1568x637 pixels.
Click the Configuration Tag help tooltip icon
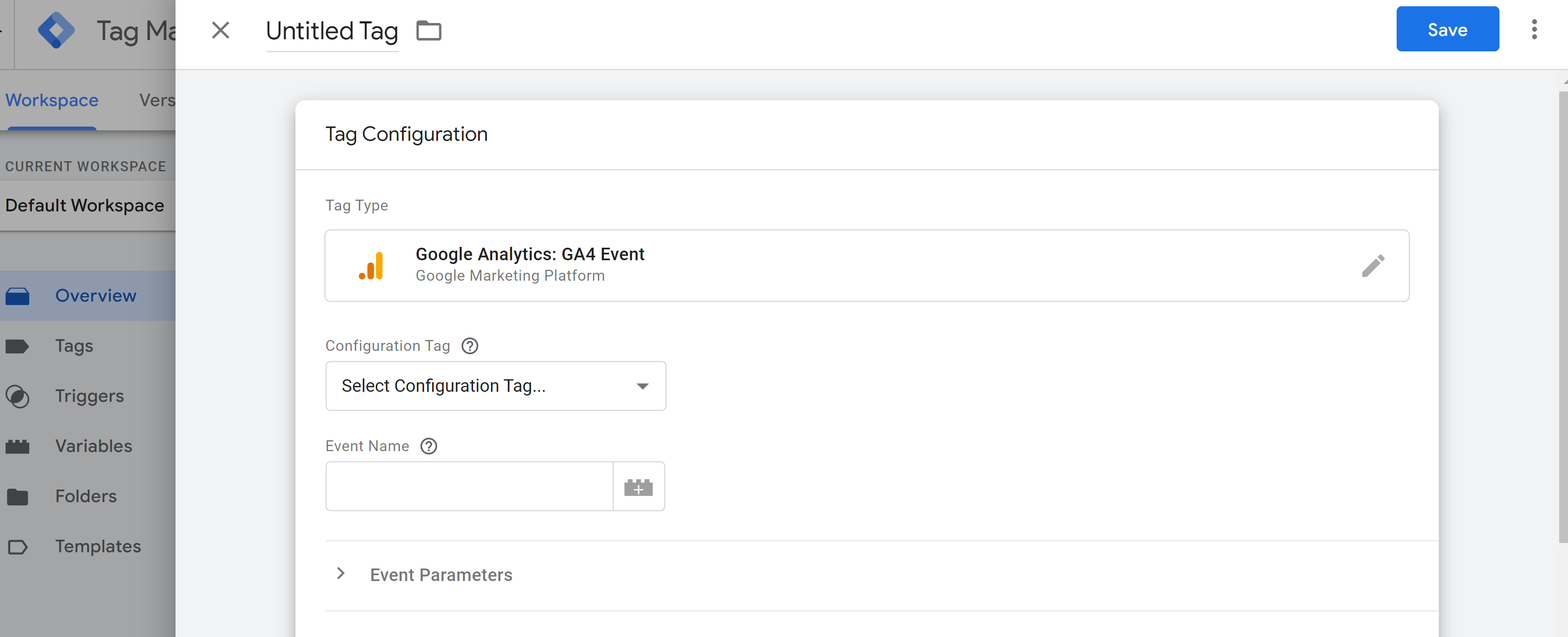tap(470, 345)
